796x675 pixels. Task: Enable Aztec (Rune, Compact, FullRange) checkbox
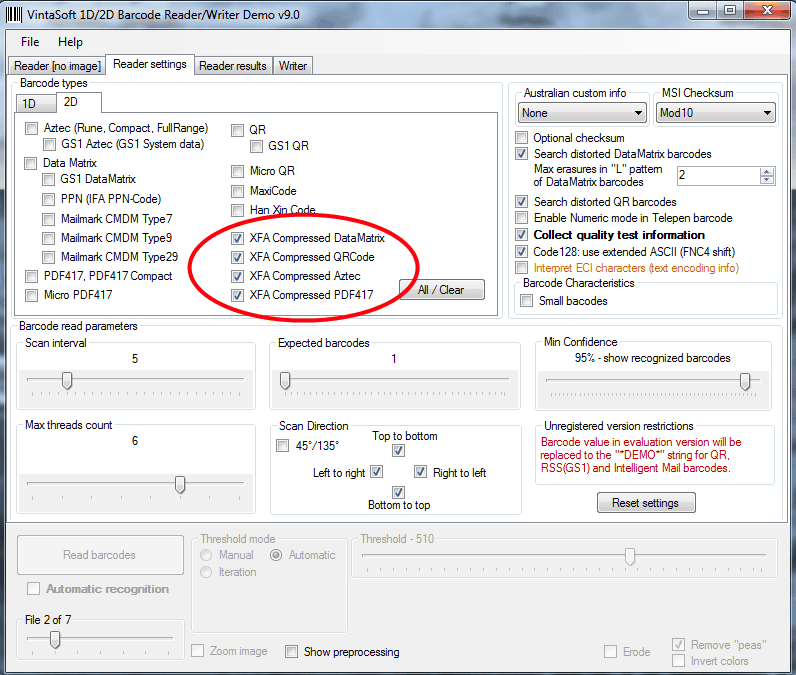(x=31, y=128)
